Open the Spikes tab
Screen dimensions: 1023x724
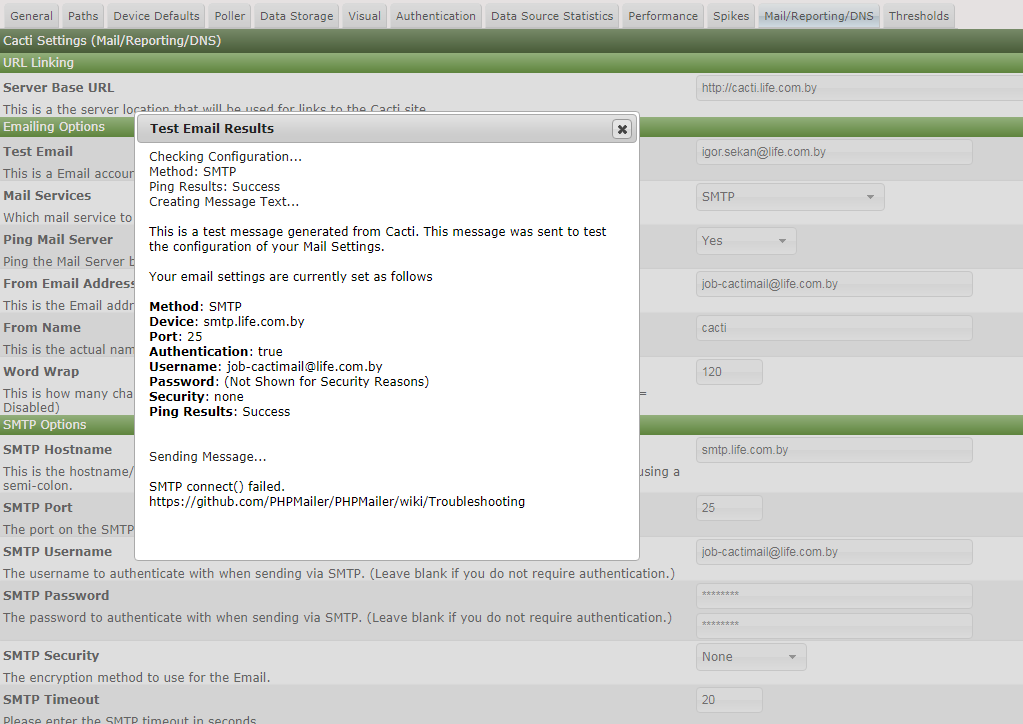(731, 16)
